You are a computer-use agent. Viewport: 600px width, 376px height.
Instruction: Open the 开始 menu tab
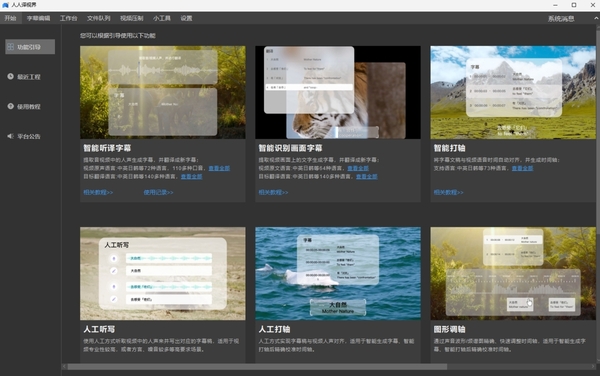(x=10, y=18)
